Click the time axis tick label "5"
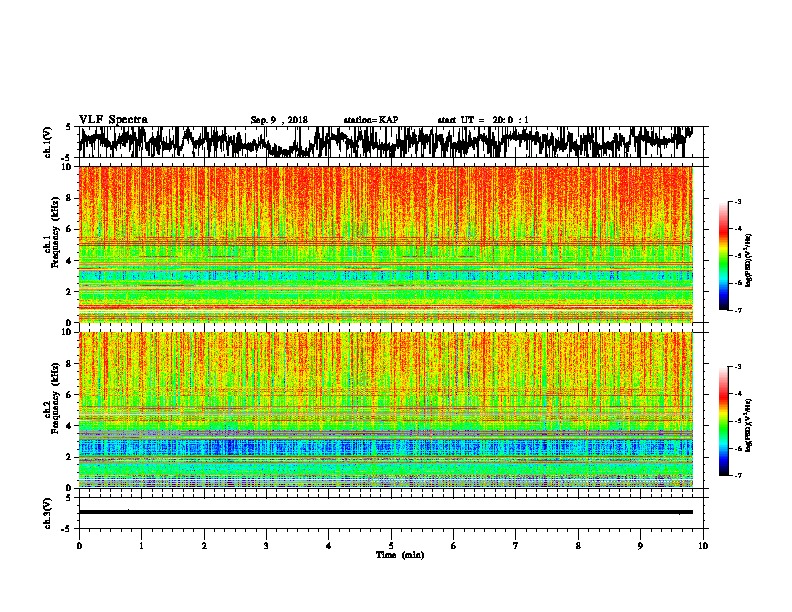The image size is (792, 612). click(x=391, y=546)
